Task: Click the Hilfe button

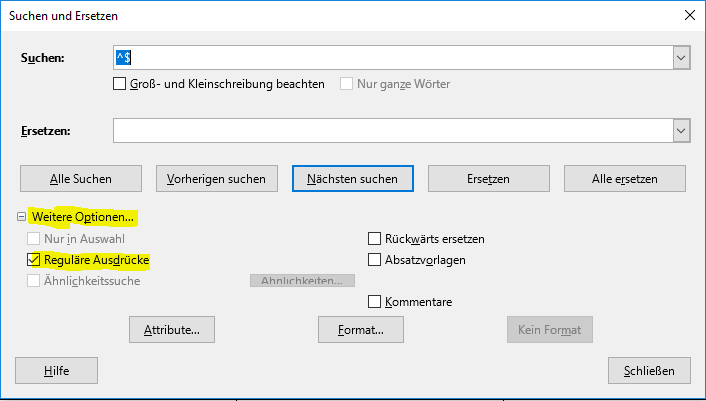Action: pos(56,370)
